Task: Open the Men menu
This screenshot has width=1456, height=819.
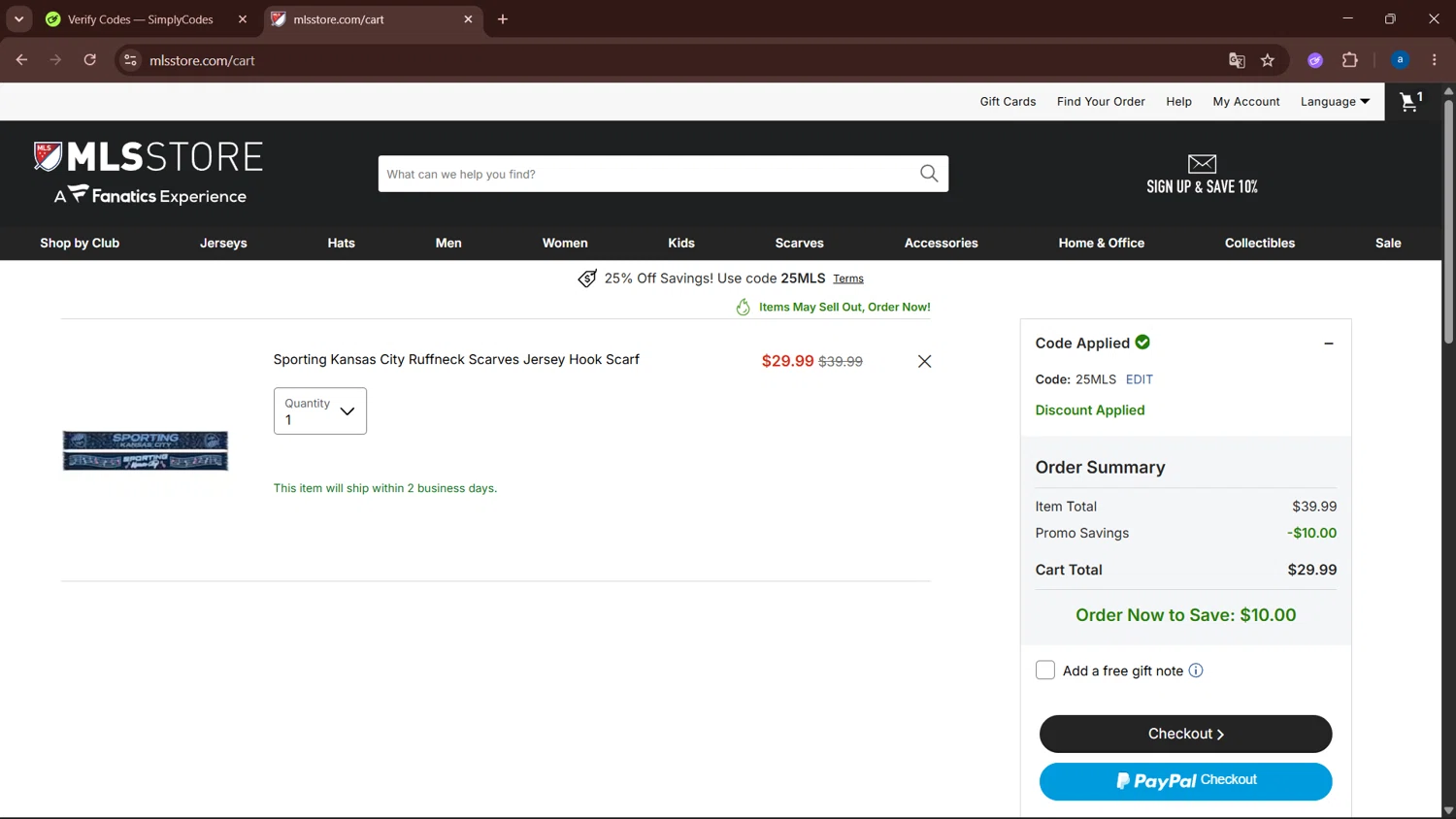Action: (448, 243)
